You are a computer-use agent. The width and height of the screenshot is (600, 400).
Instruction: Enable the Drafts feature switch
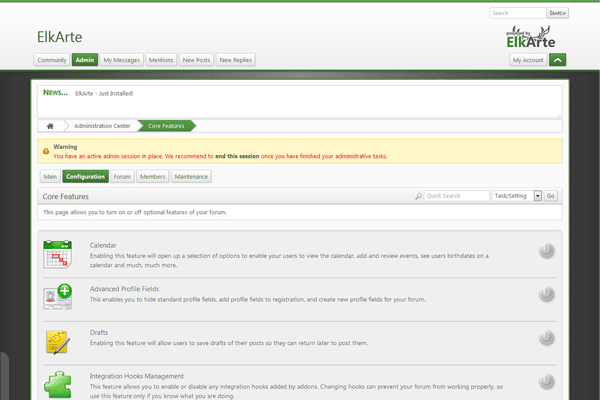point(546,338)
